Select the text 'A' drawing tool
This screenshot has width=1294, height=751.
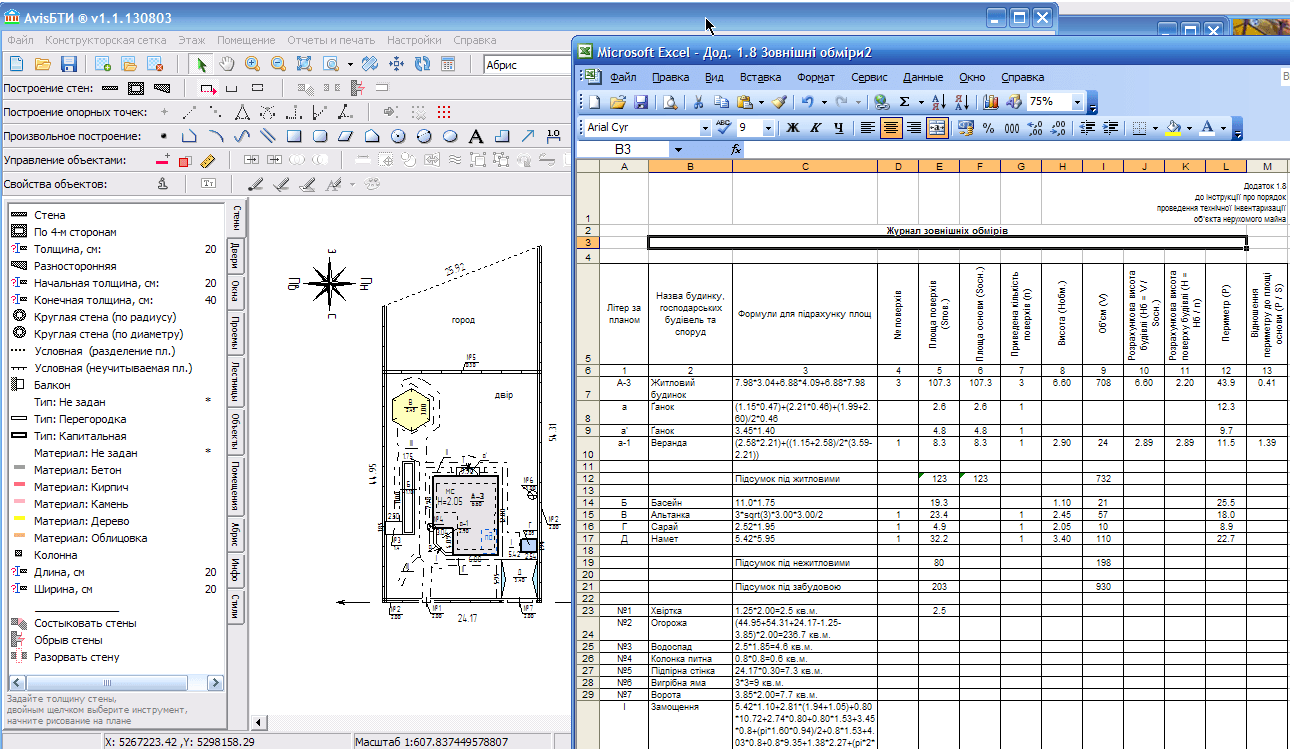pyautogui.click(x=476, y=136)
